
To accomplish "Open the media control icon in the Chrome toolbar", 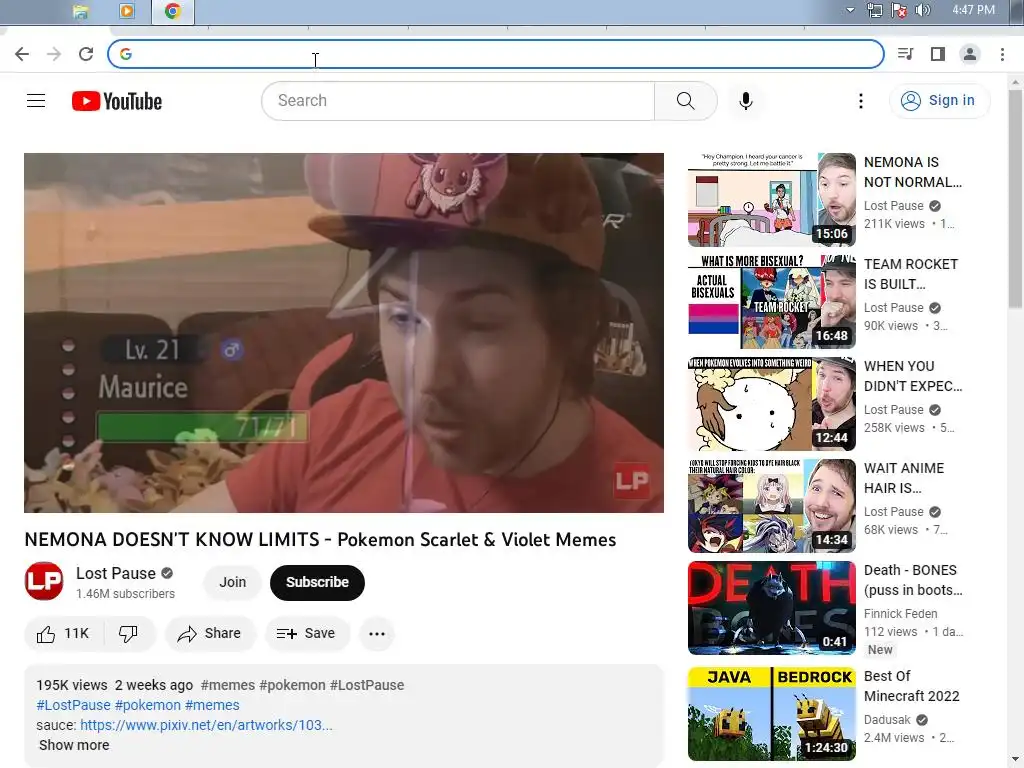I will point(905,54).
